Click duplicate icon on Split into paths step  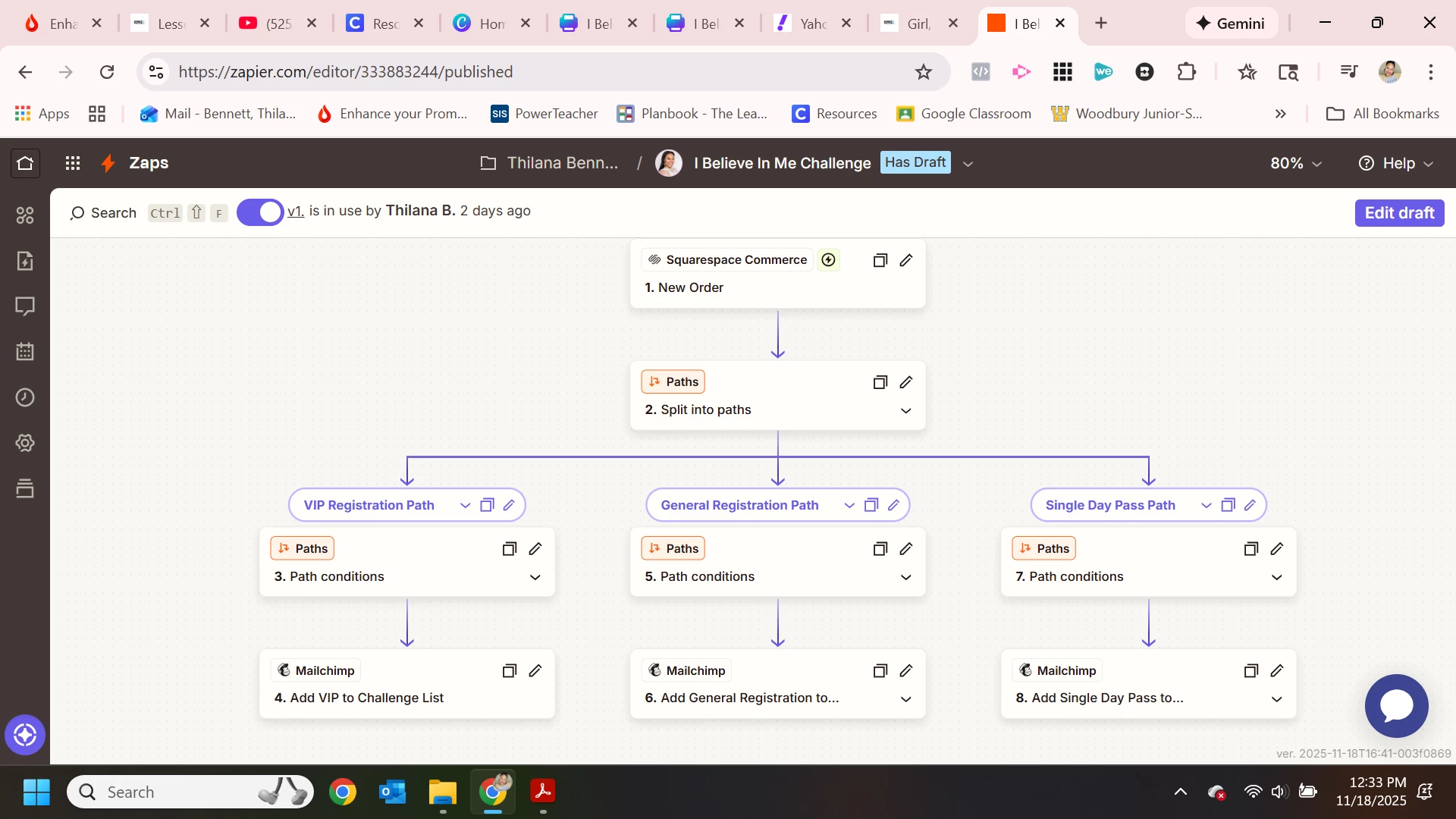pyautogui.click(x=880, y=382)
